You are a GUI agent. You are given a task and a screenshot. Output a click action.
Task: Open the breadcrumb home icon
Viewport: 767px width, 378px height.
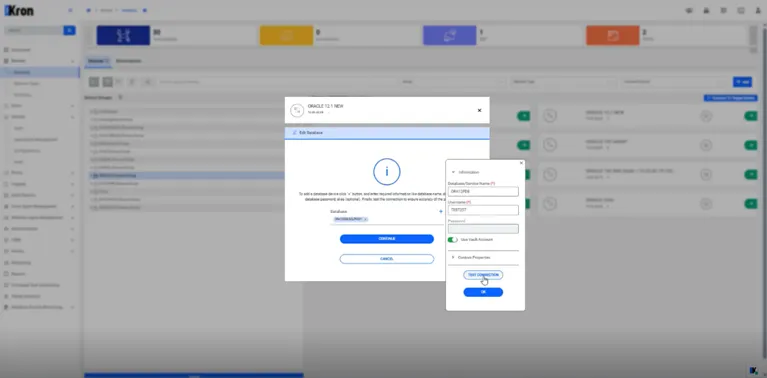(89, 10)
